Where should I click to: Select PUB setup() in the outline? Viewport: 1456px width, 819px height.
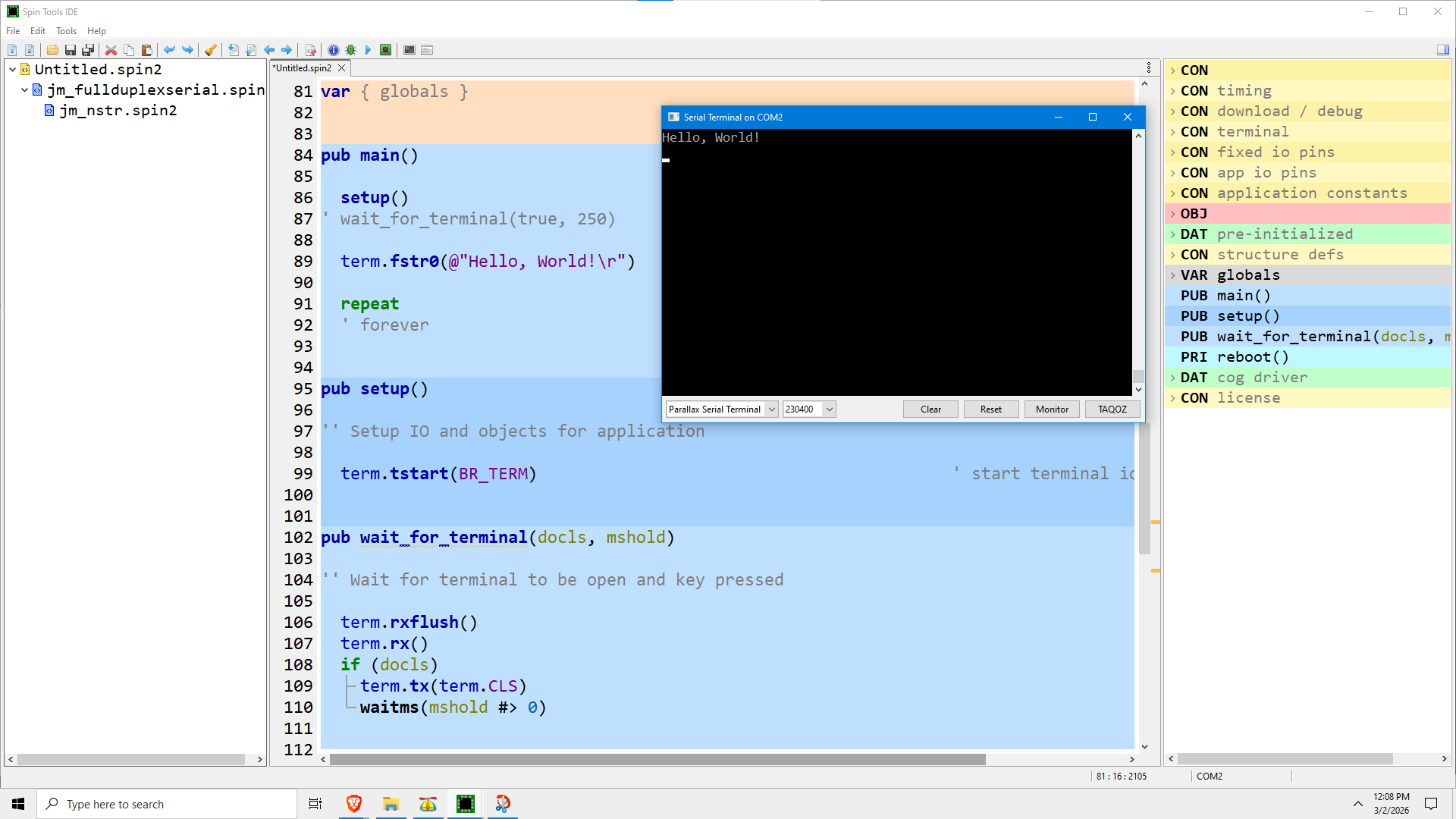tap(1229, 316)
